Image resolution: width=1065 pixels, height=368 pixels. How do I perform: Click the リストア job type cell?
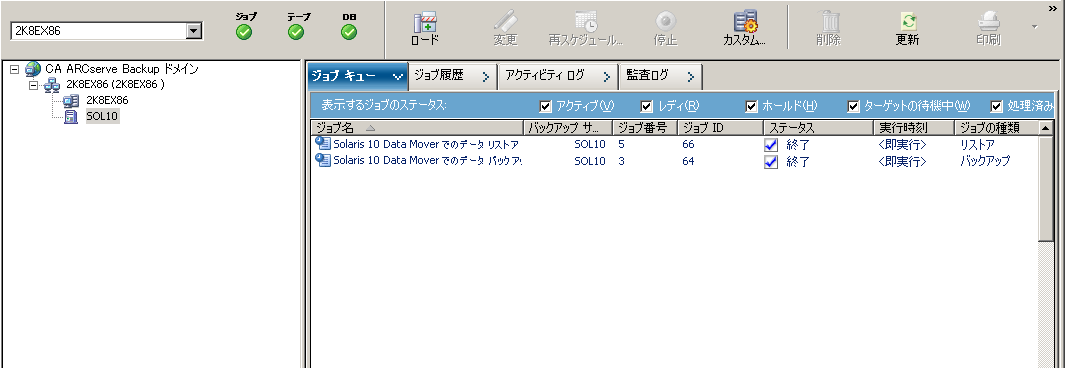[x=977, y=145]
